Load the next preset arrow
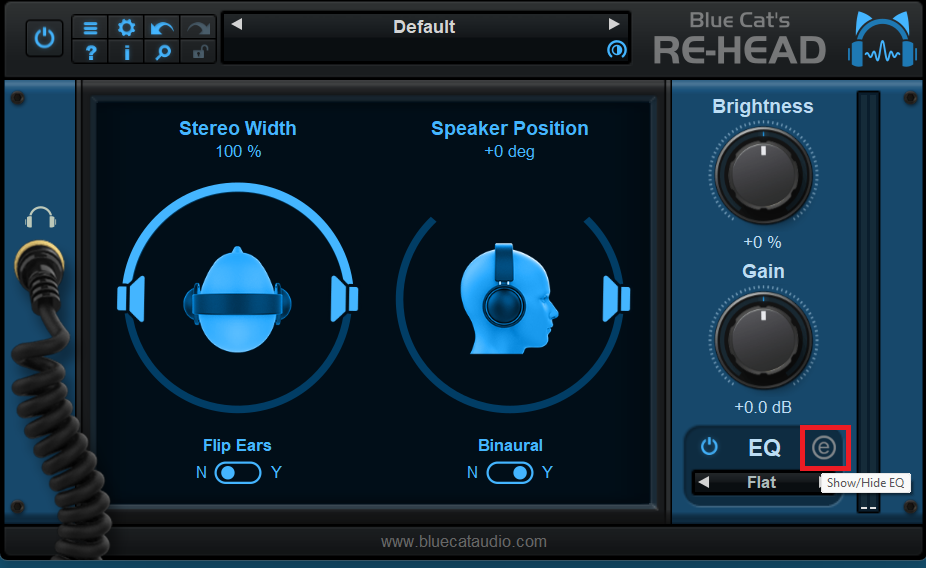The width and height of the screenshot is (926, 568). point(614,24)
